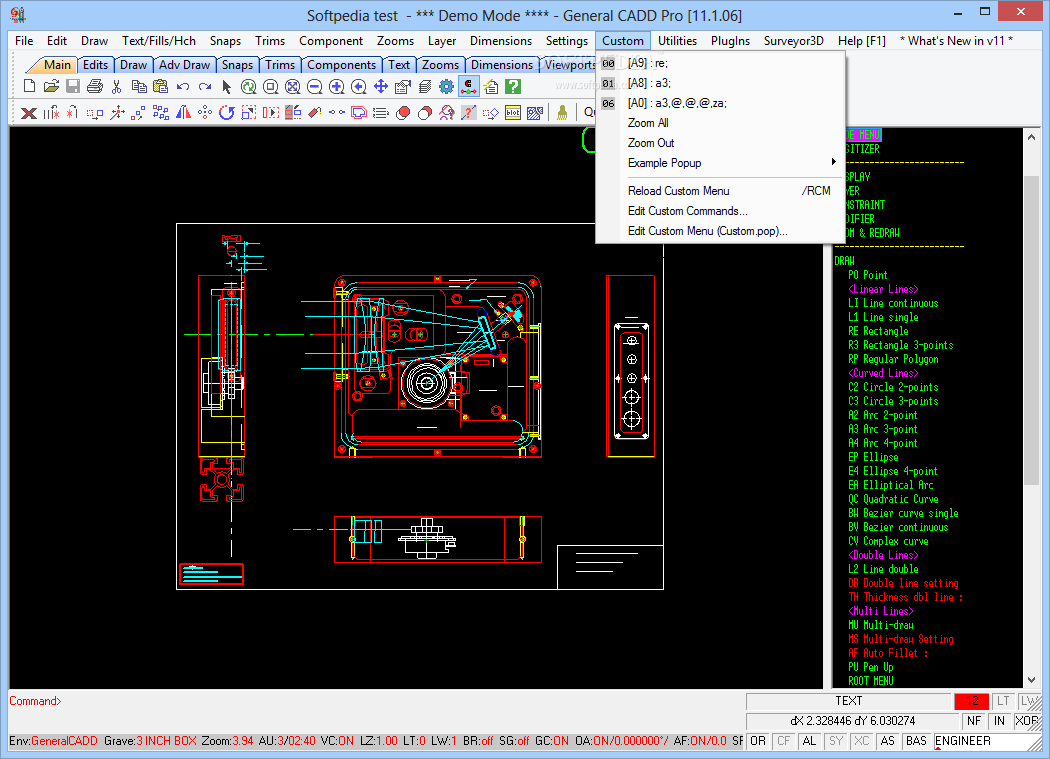Click the red color 12 swatch

click(972, 701)
